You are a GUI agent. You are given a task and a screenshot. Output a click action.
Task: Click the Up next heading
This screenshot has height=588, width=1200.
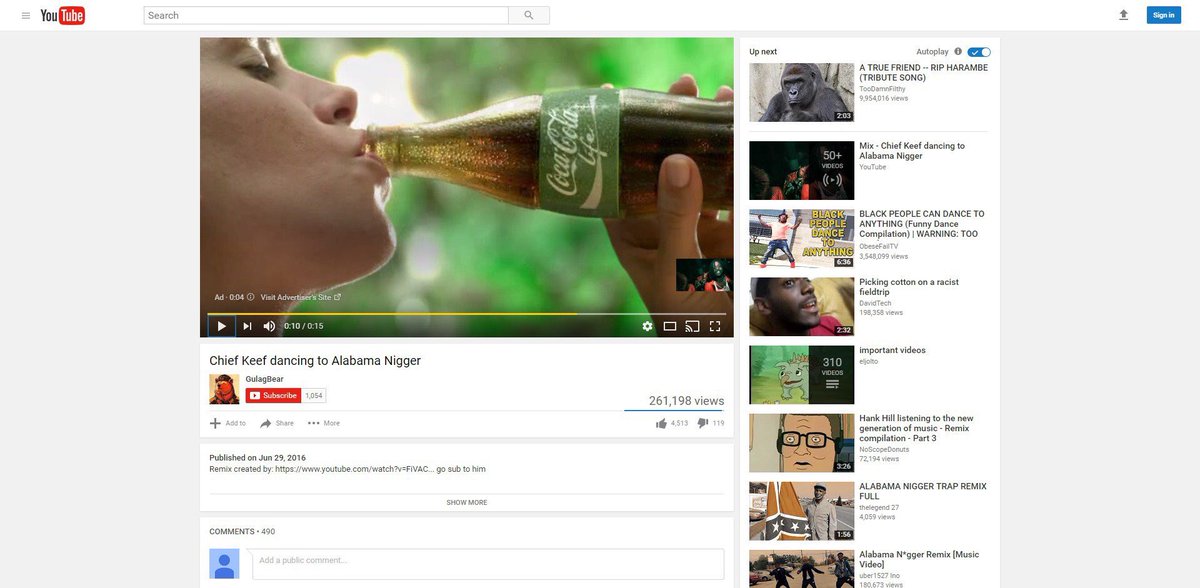(763, 52)
